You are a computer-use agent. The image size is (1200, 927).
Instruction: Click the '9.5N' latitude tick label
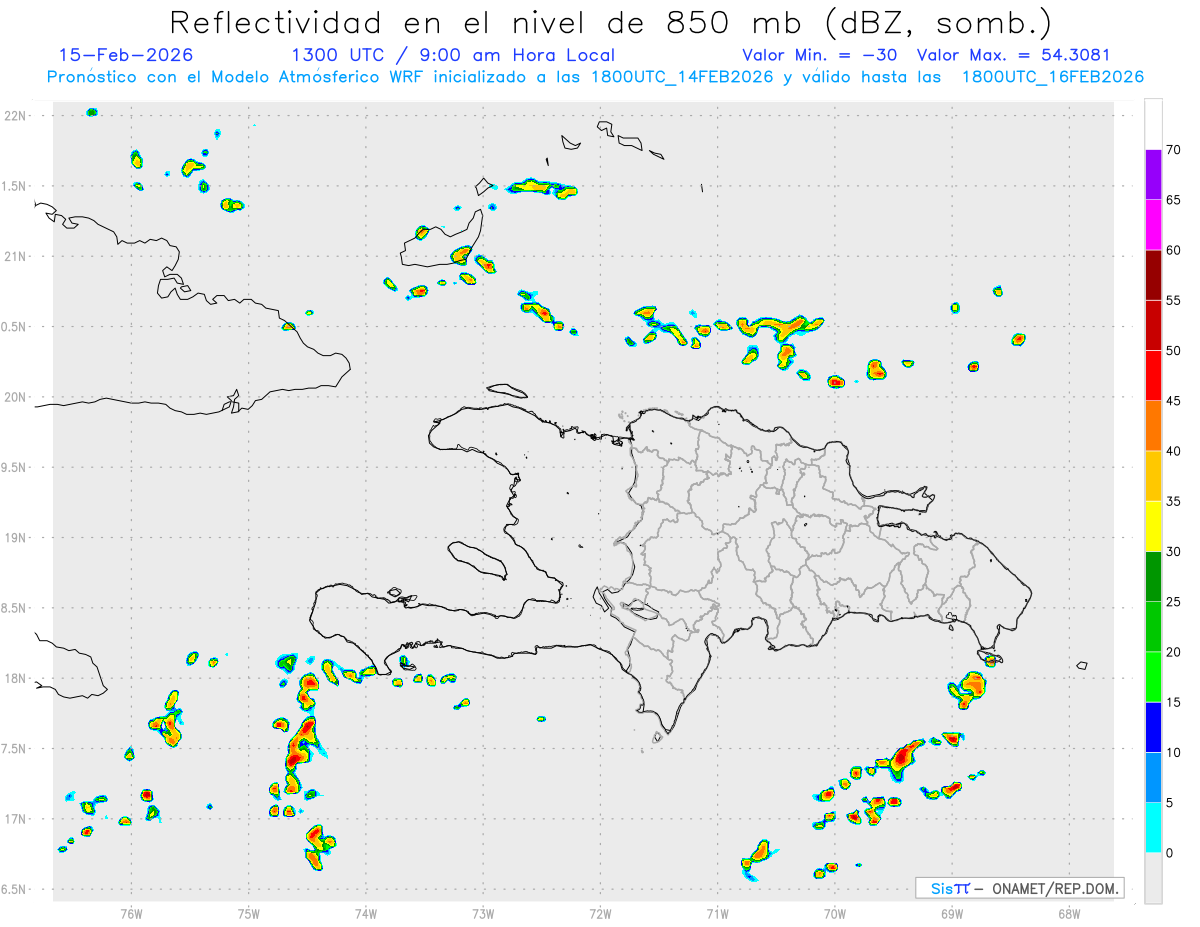click(x=15, y=468)
